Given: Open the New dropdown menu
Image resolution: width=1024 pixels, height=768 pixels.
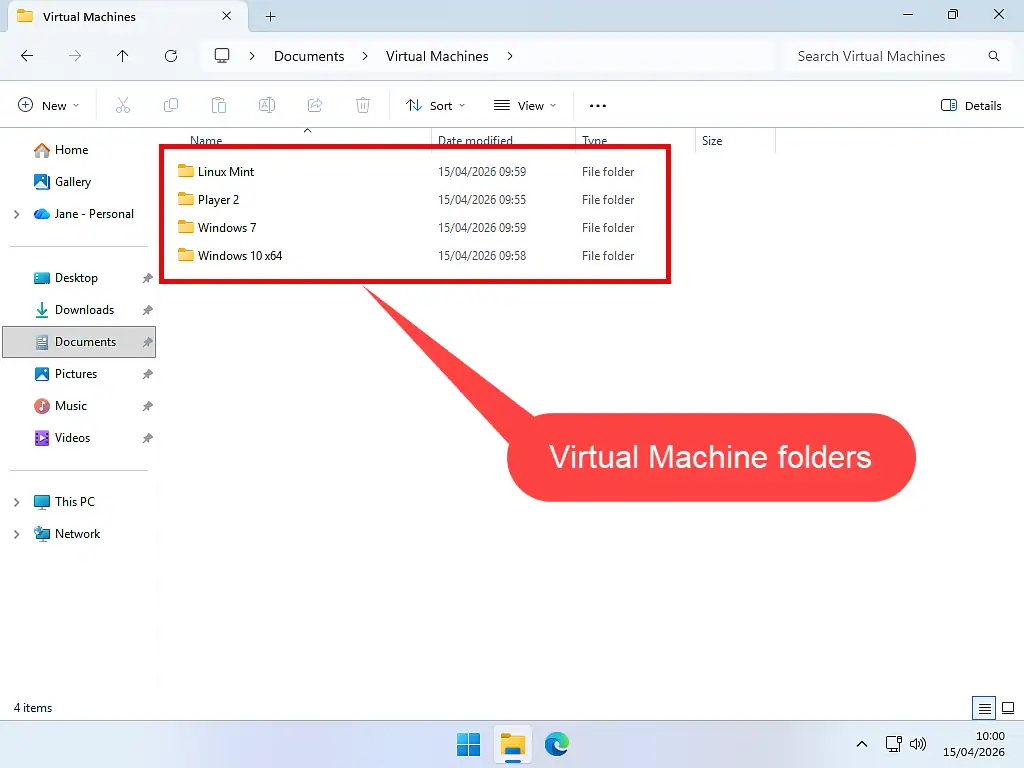Looking at the screenshot, I should pyautogui.click(x=47, y=105).
